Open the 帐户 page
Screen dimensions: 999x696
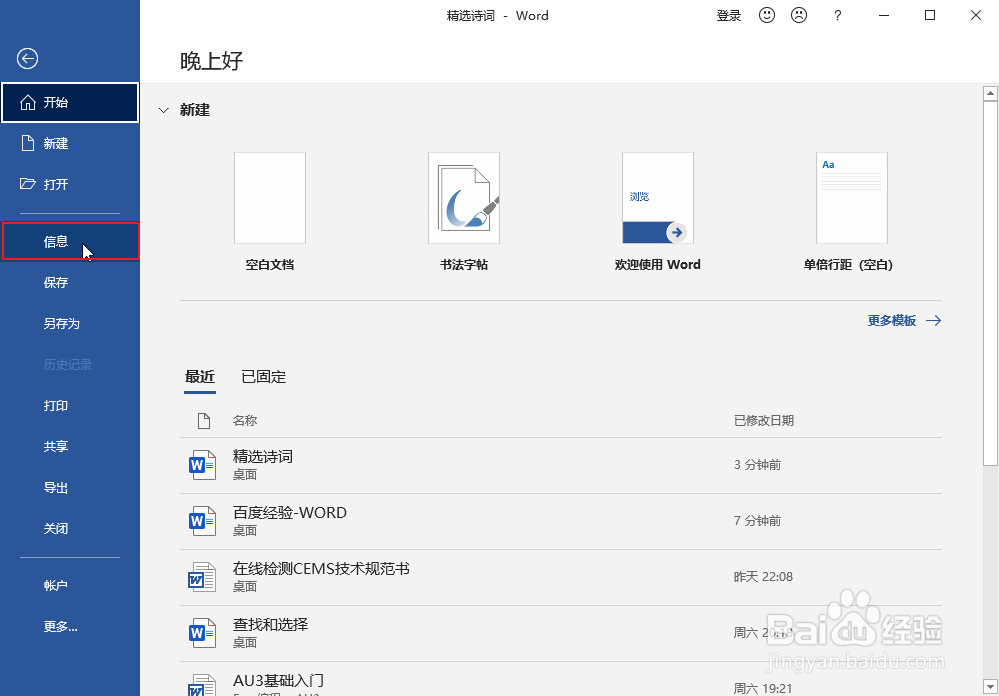pos(70,585)
